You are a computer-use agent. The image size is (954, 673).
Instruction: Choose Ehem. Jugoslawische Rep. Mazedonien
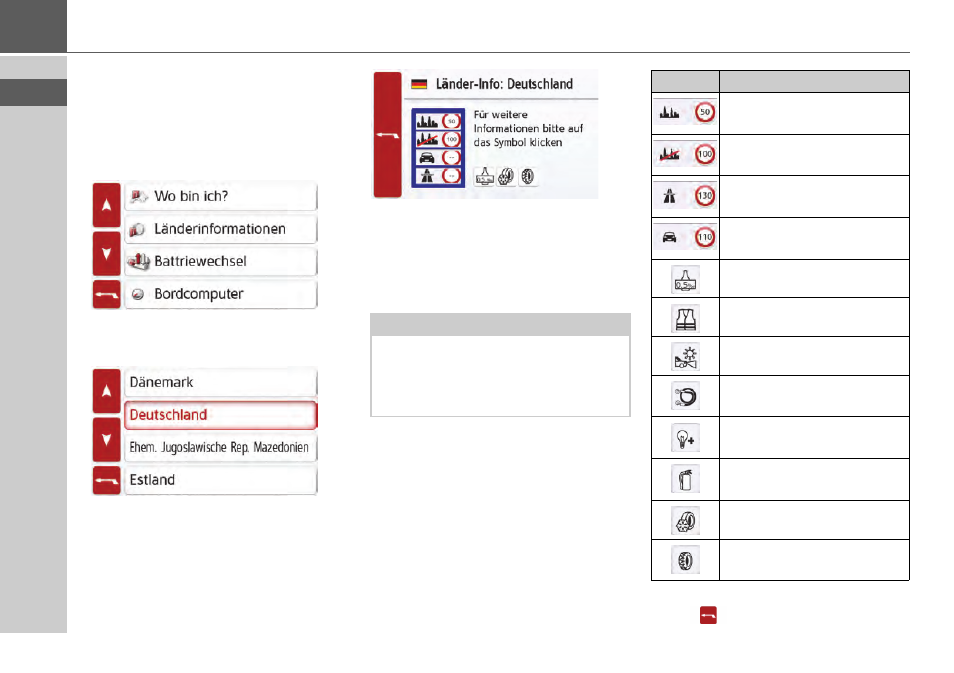(x=220, y=448)
